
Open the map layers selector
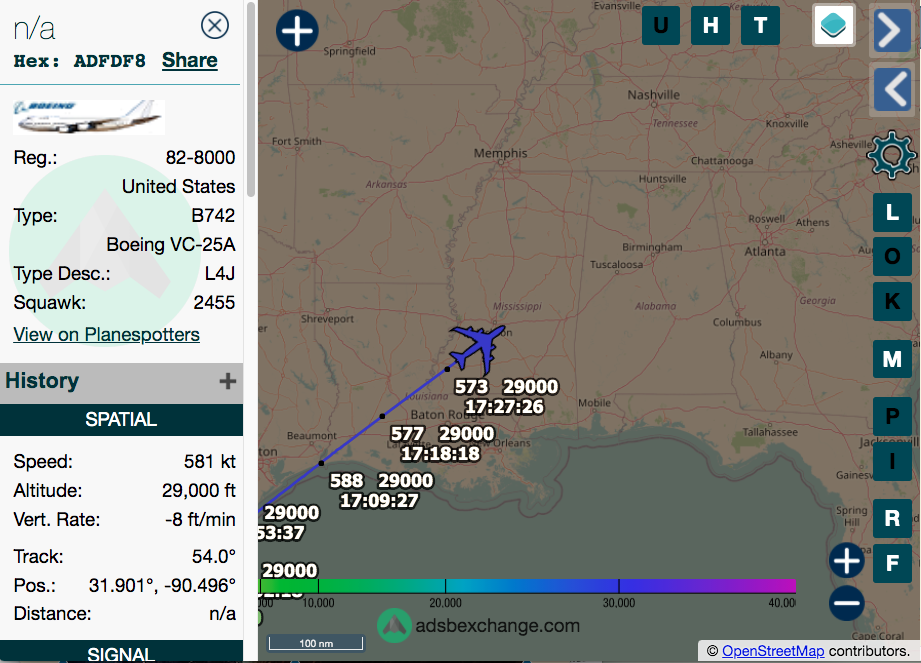[x=833, y=25]
